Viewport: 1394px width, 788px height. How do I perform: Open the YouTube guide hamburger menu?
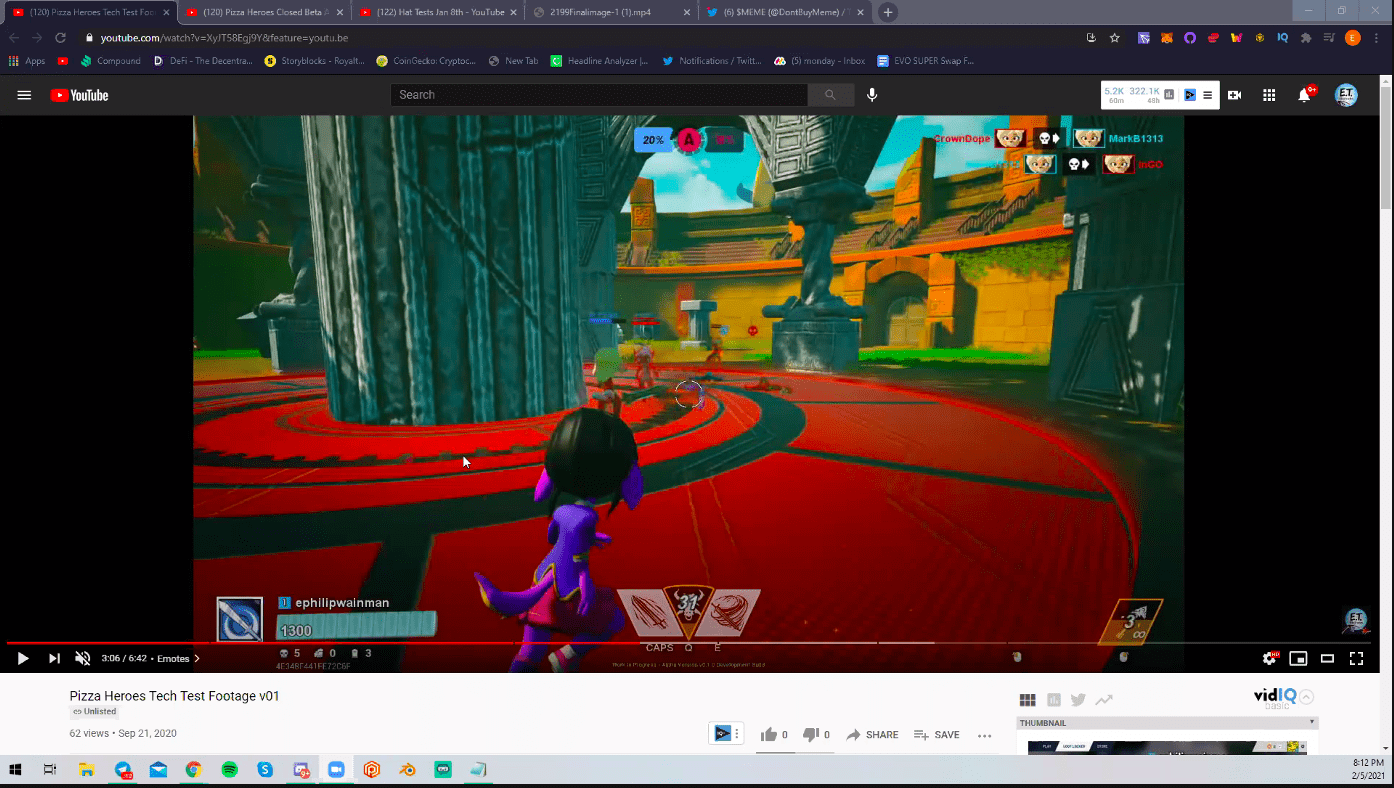click(x=24, y=95)
